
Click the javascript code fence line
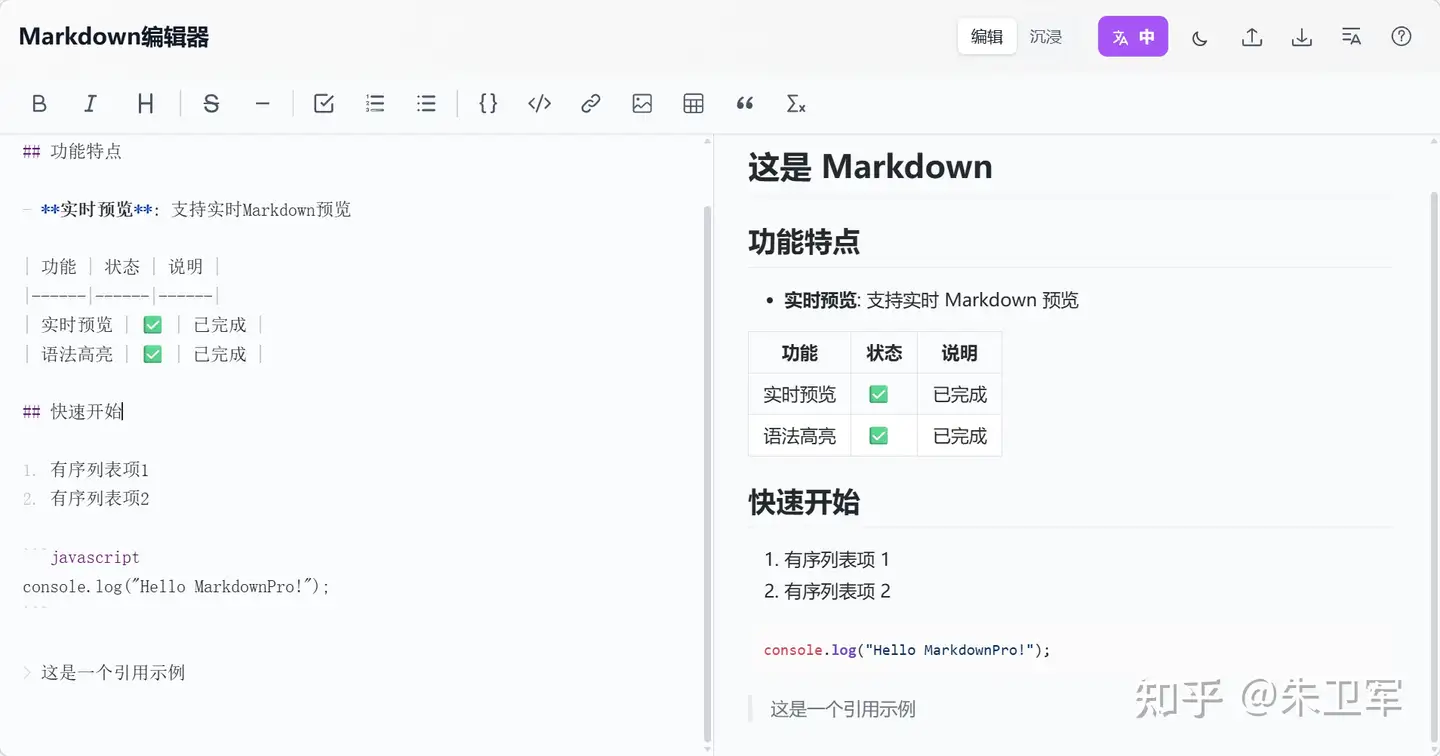(x=81, y=558)
